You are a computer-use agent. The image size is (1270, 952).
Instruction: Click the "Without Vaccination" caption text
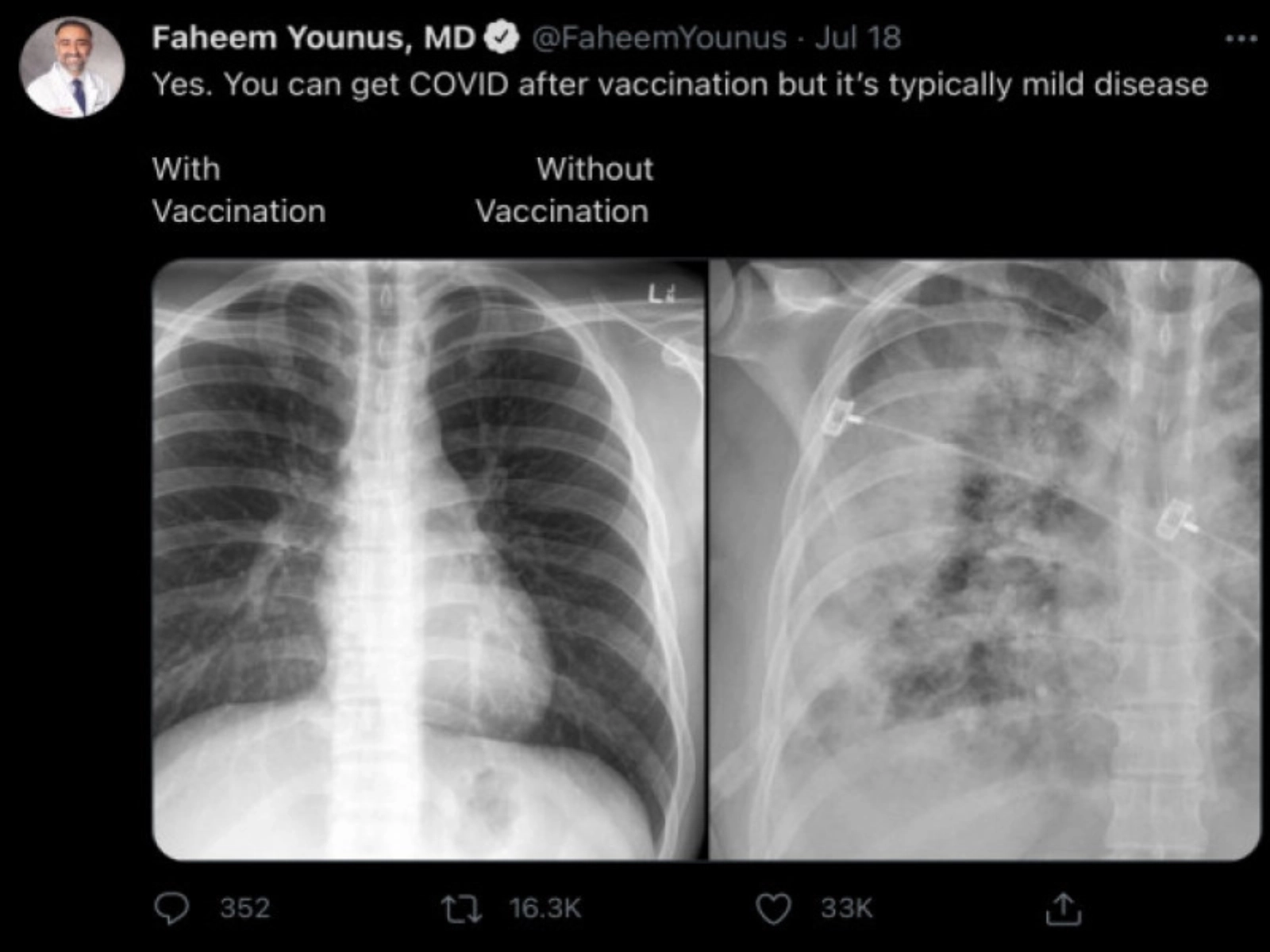coord(564,190)
